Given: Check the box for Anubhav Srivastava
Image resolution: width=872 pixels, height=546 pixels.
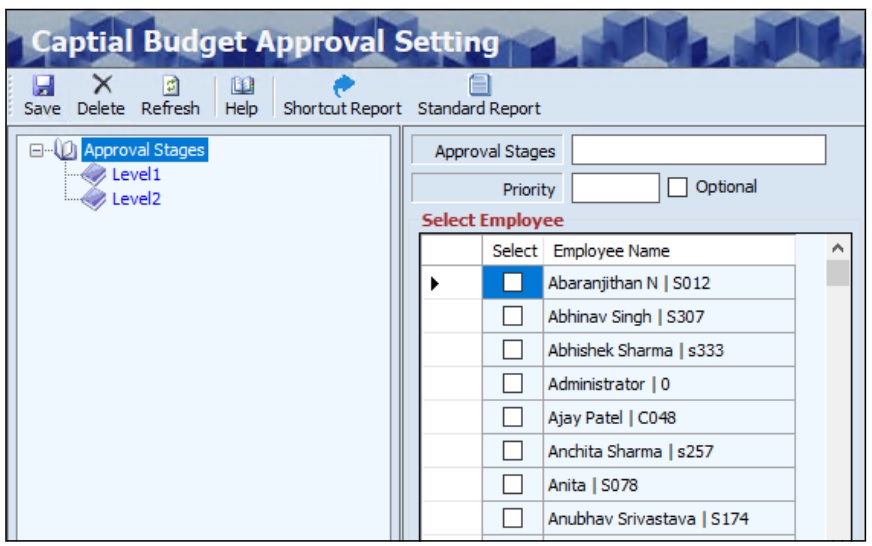Looking at the screenshot, I should pyautogui.click(x=513, y=519).
